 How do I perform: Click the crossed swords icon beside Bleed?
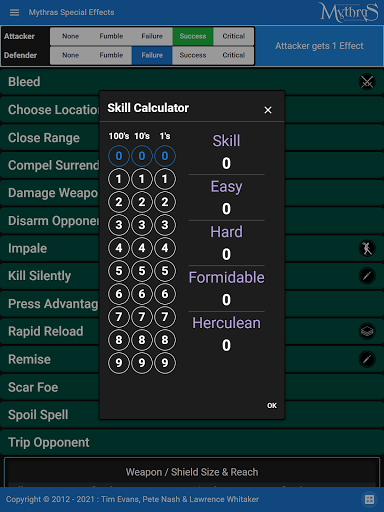click(367, 82)
